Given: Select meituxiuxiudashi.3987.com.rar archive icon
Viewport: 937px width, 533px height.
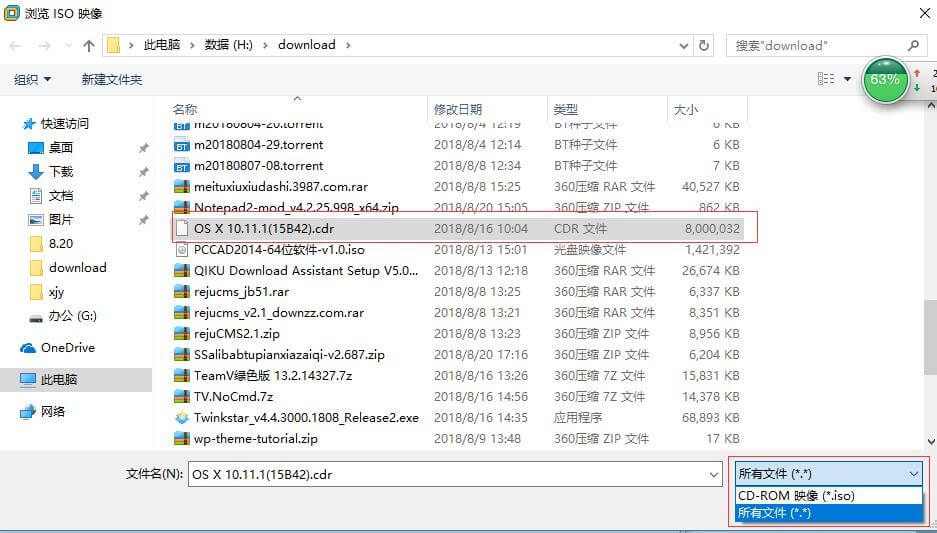Looking at the screenshot, I should (182, 187).
